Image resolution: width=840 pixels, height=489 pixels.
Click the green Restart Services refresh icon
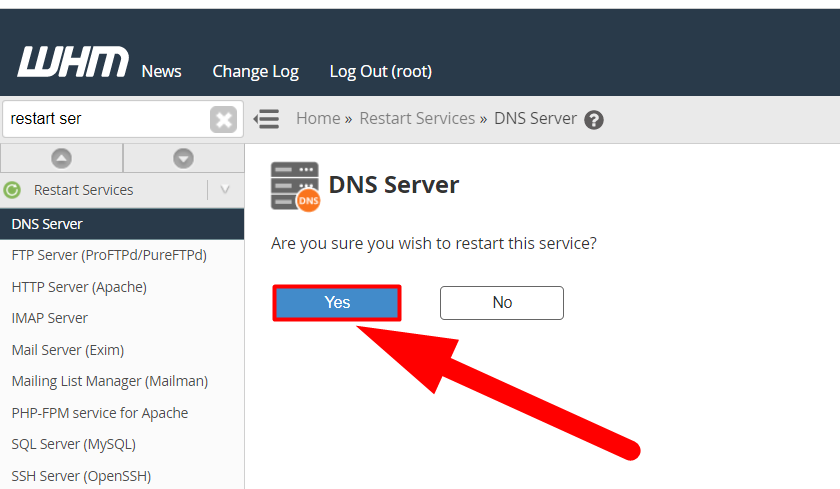(x=12, y=190)
